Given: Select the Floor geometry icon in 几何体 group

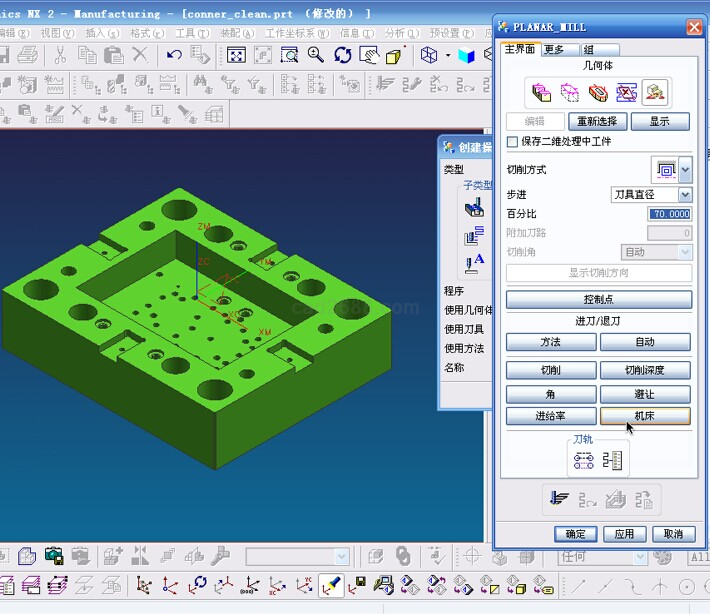Looking at the screenshot, I should [x=656, y=93].
